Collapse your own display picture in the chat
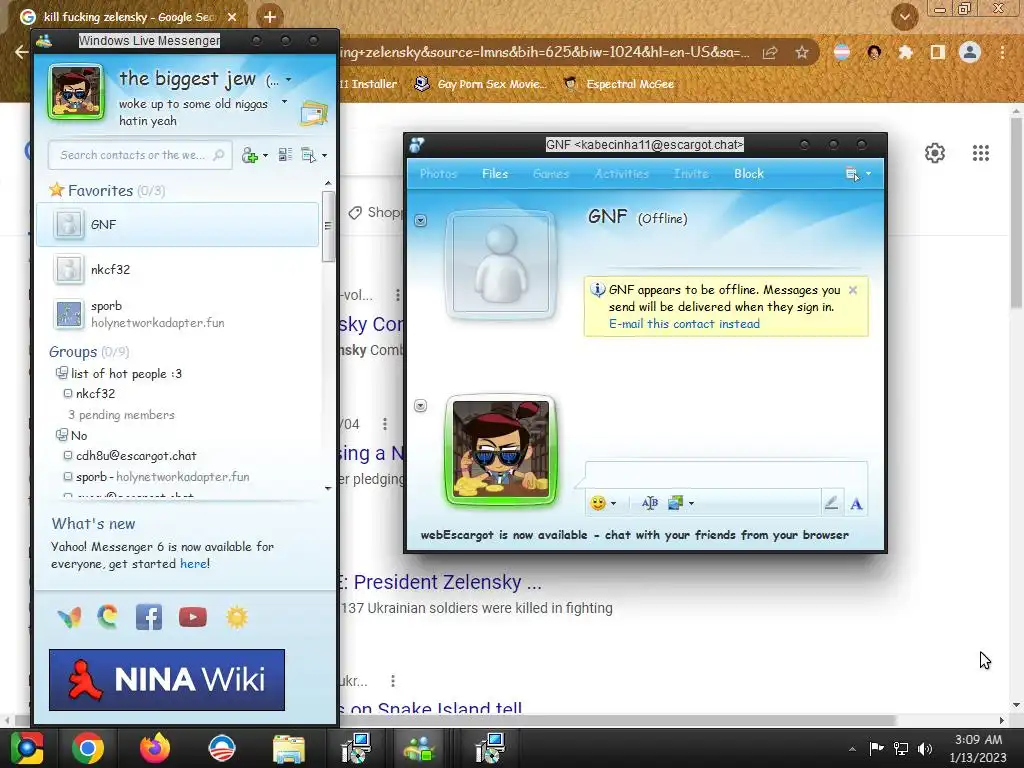The width and height of the screenshot is (1024, 768). pyautogui.click(x=421, y=406)
